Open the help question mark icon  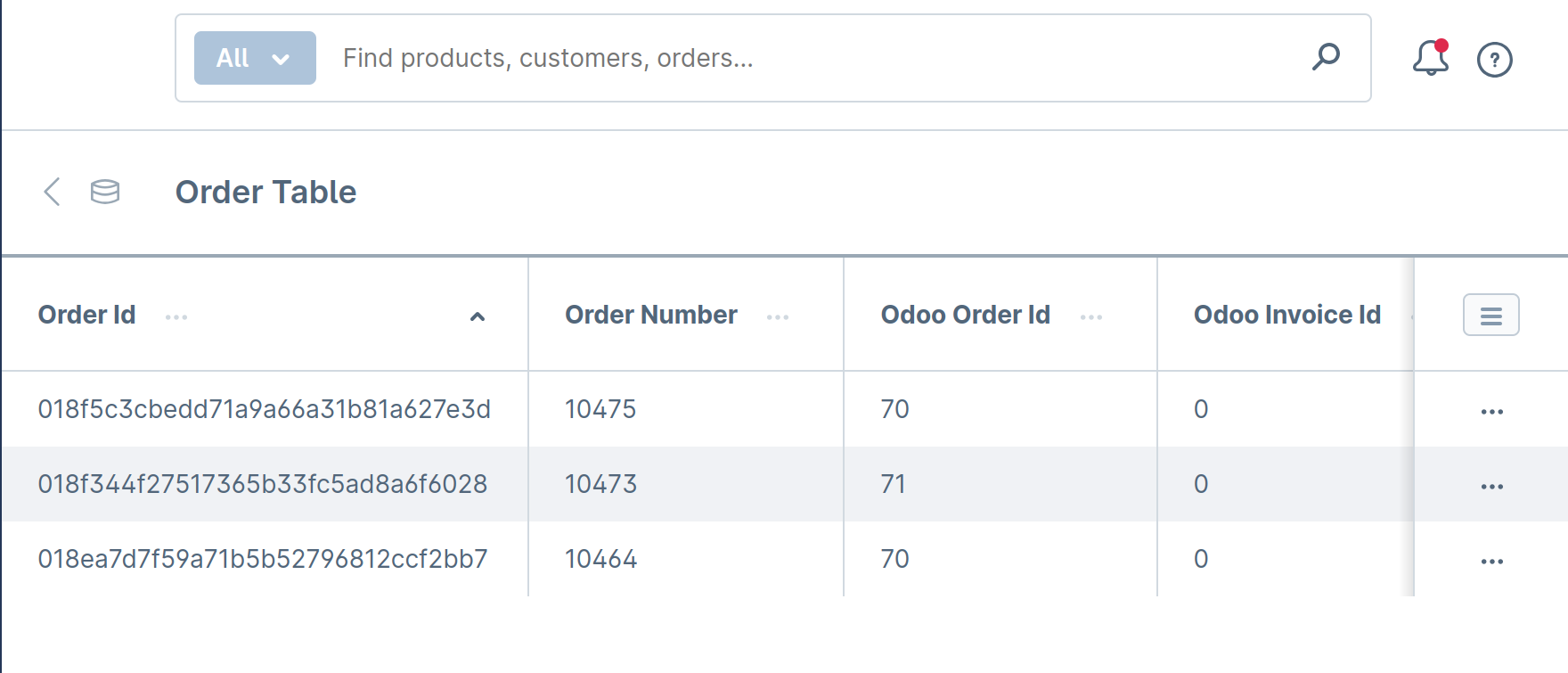pos(1494,60)
